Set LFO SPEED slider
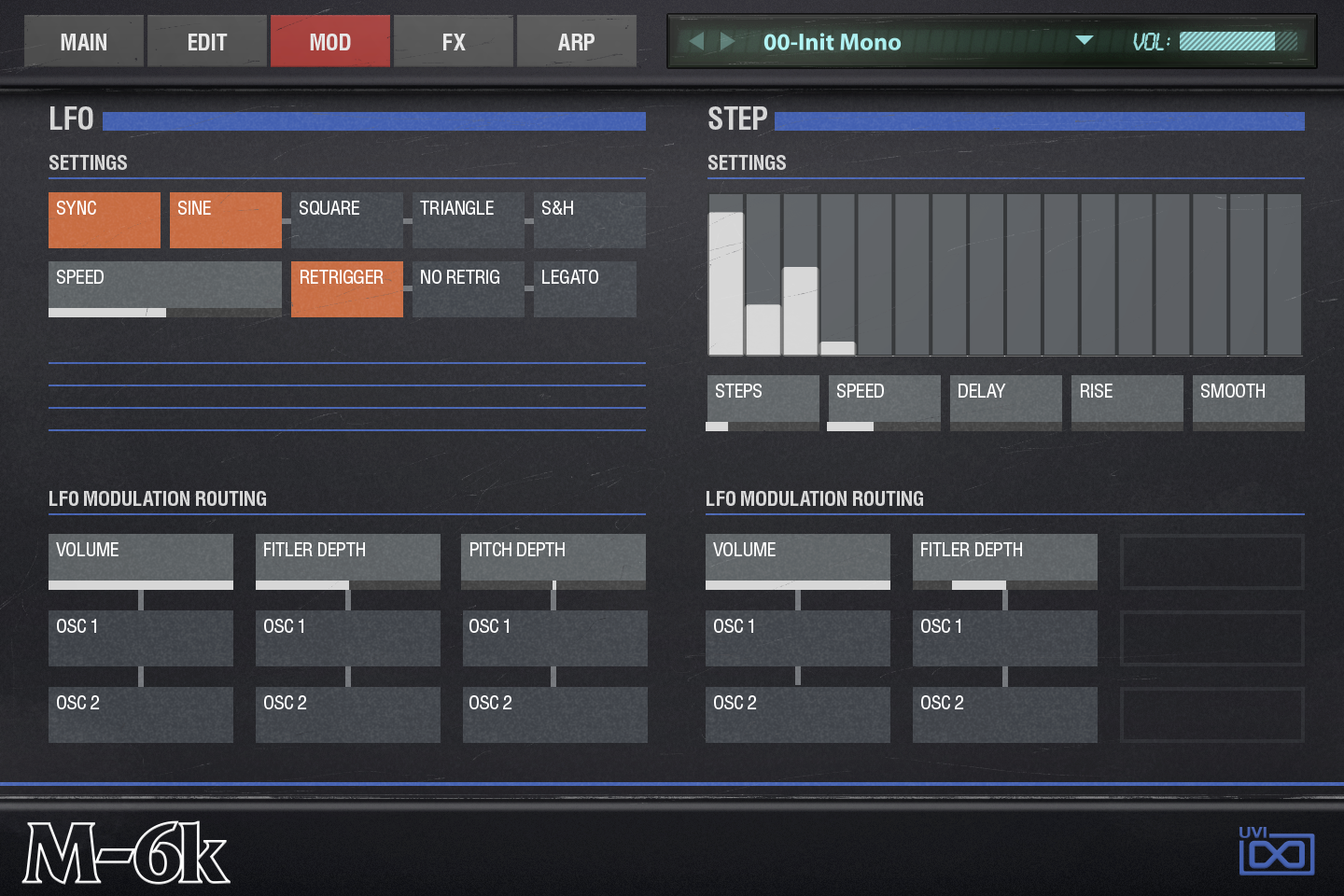The width and height of the screenshot is (1344, 896). pos(165,289)
